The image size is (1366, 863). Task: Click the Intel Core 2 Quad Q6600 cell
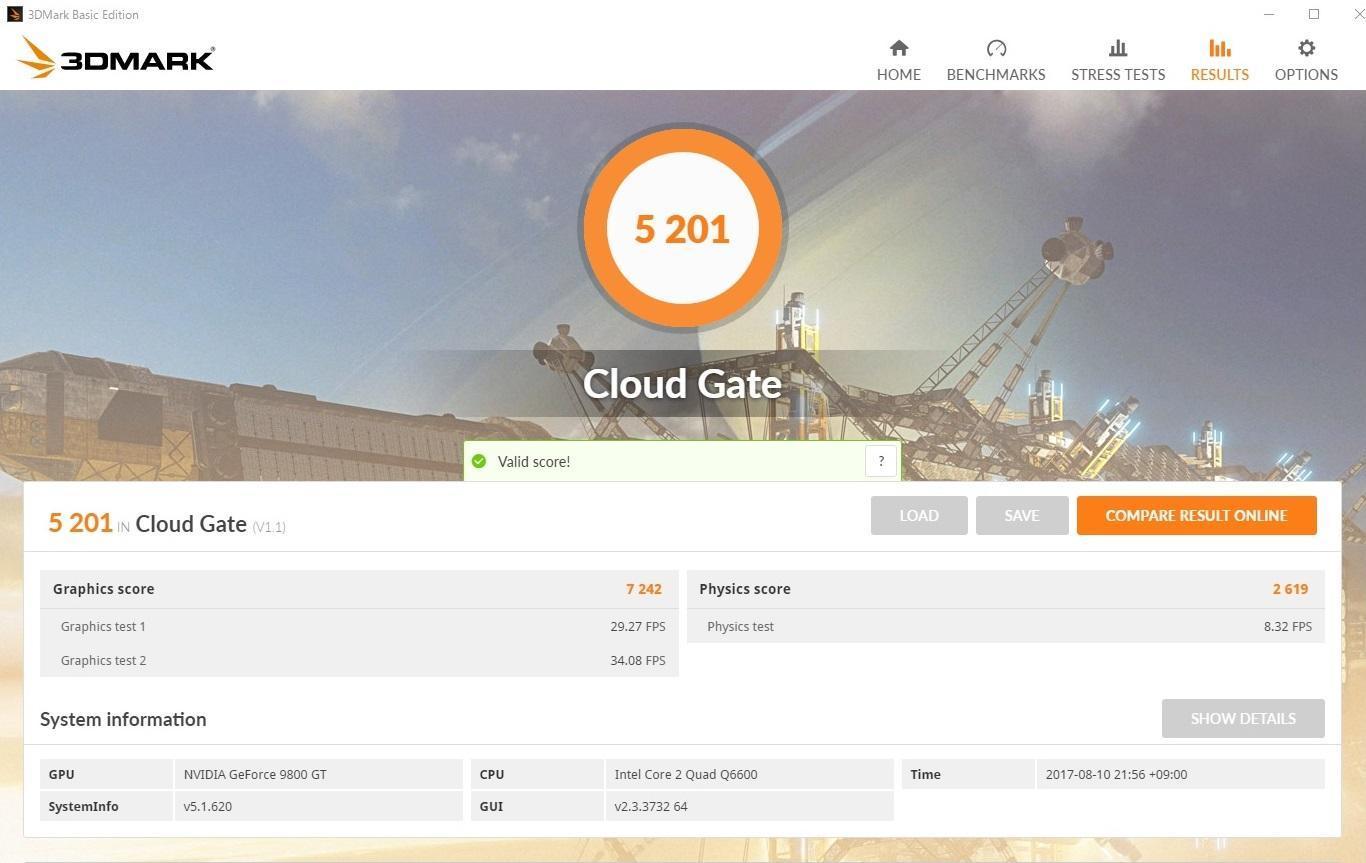[x=749, y=774]
